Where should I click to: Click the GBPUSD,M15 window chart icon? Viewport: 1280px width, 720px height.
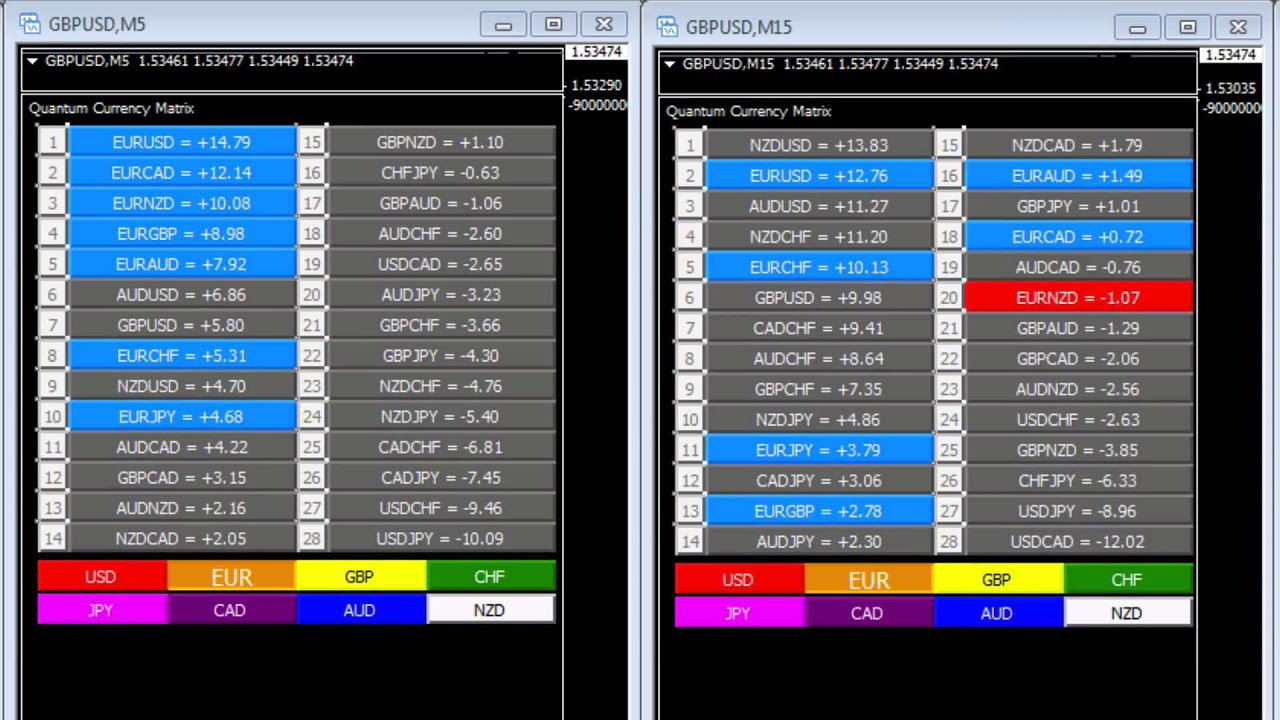click(668, 27)
